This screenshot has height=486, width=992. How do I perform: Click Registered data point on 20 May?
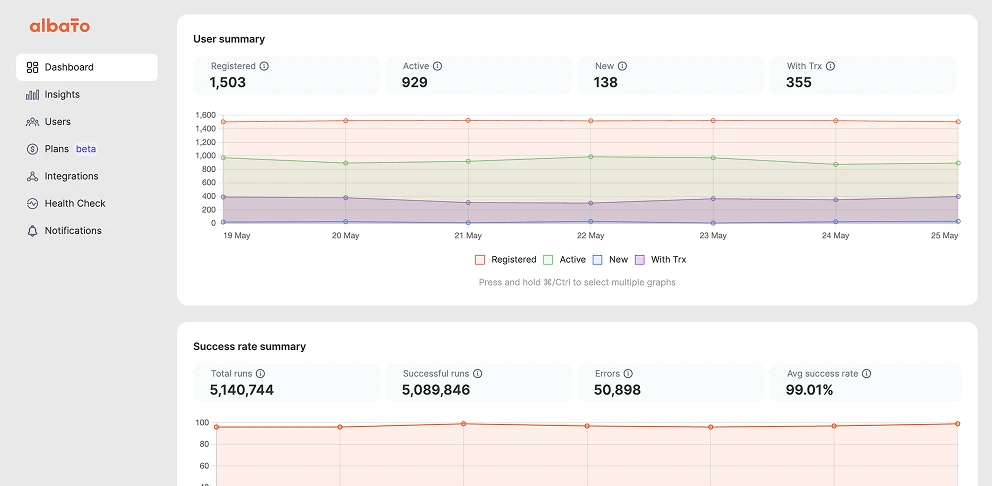point(345,120)
